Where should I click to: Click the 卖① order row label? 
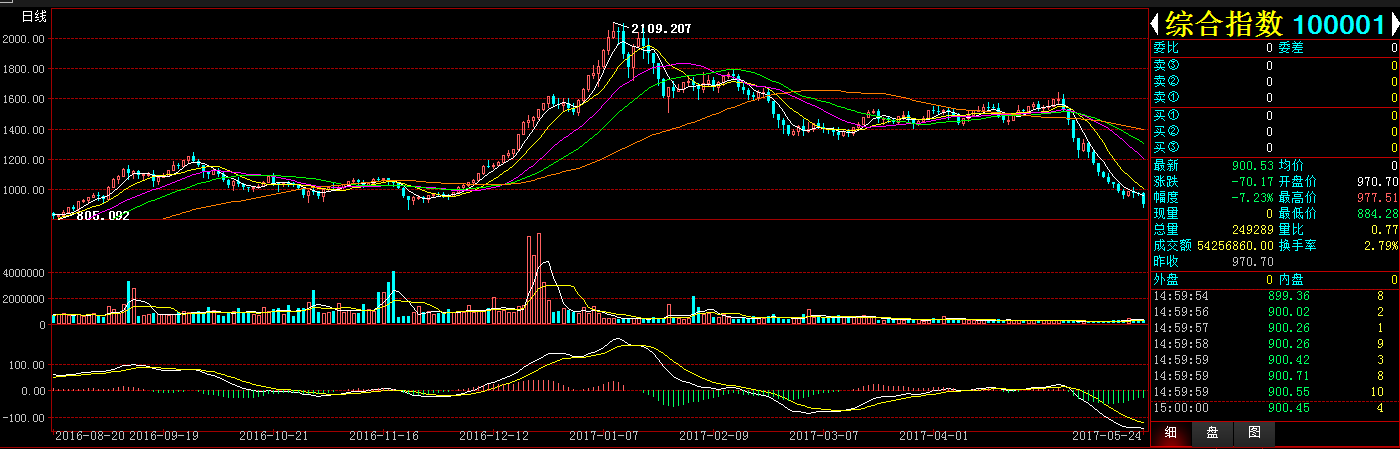(1166, 97)
